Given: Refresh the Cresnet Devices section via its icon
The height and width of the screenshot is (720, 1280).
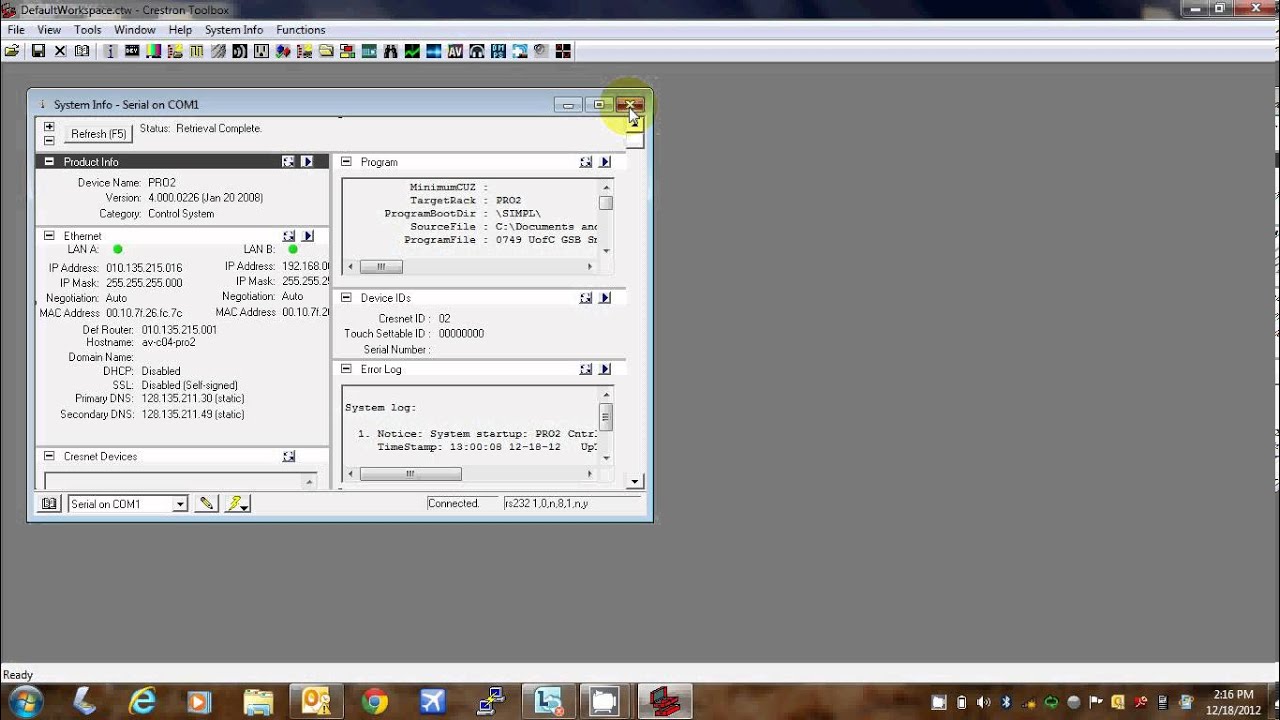Looking at the screenshot, I should pos(289,456).
